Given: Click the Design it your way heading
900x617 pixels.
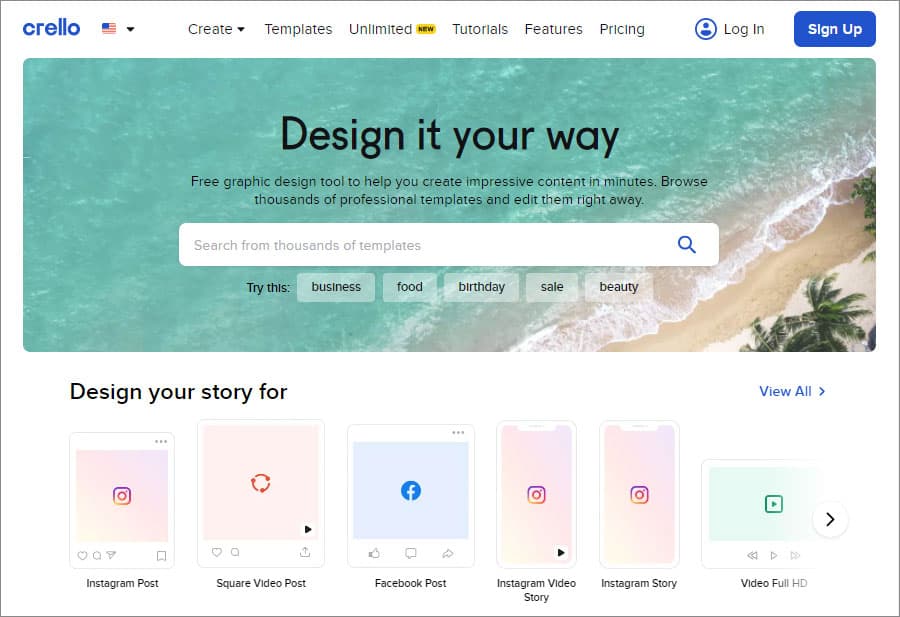Looking at the screenshot, I should (x=449, y=135).
